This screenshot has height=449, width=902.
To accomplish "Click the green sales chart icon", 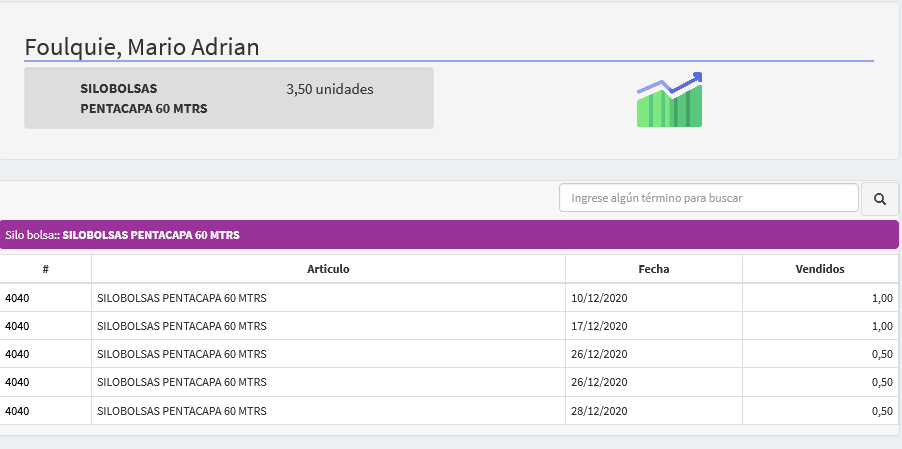I will click(x=669, y=100).
